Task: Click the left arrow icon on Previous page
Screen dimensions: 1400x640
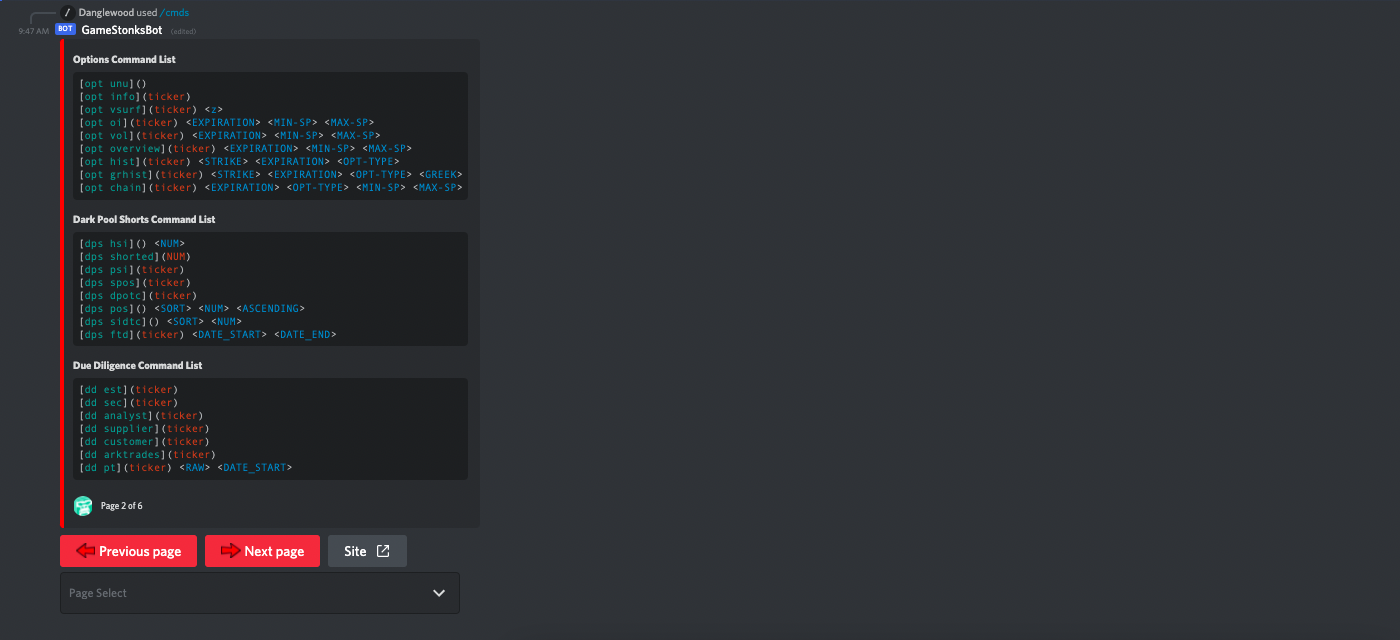Action: 86,551
